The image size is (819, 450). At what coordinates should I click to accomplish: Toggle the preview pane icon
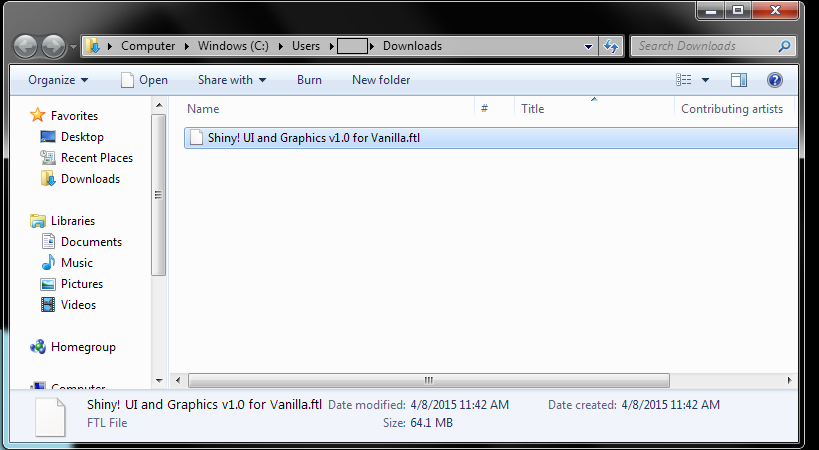pyautogui.click(x=739, y=80)
